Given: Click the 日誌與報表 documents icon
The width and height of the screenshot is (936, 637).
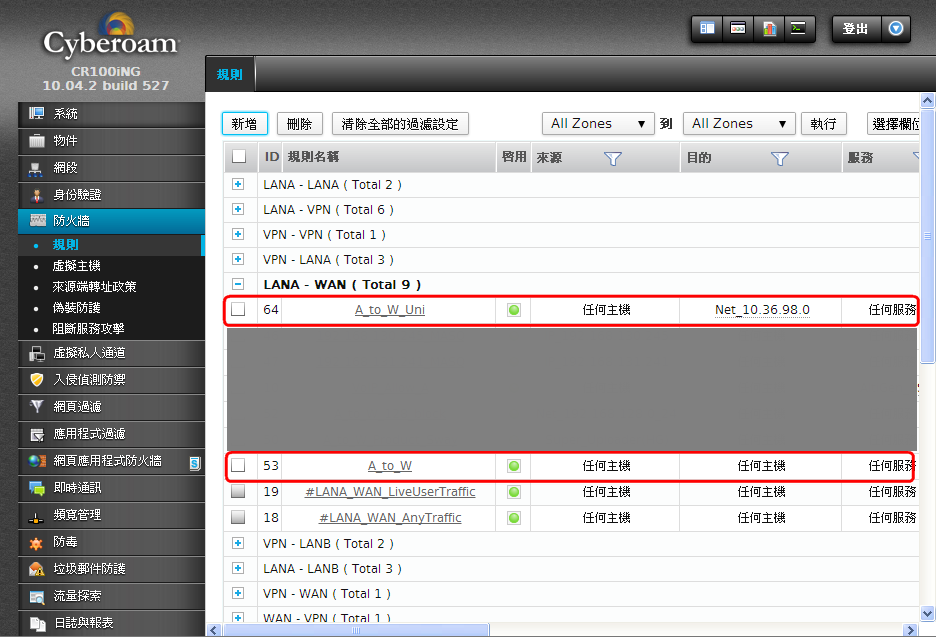Looking at the screenshot, I should click(38, 623).
